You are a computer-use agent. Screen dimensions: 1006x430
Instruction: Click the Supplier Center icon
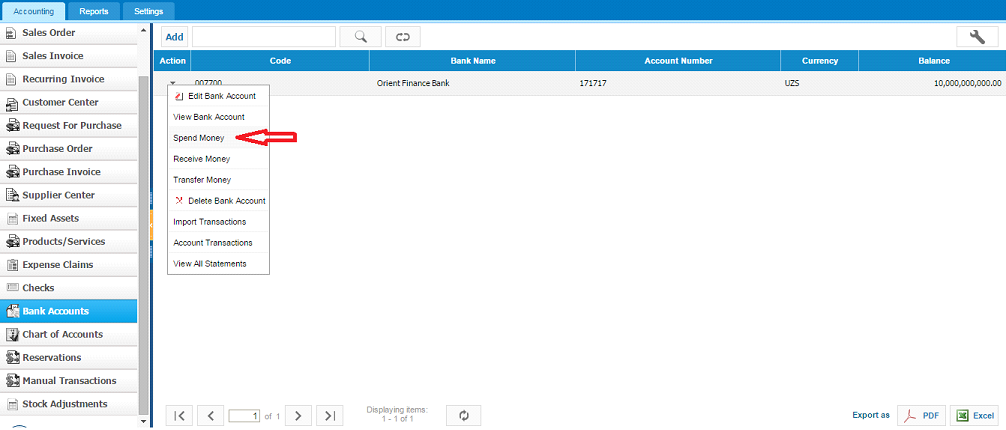pyautogui.click(x=11, y=195)
